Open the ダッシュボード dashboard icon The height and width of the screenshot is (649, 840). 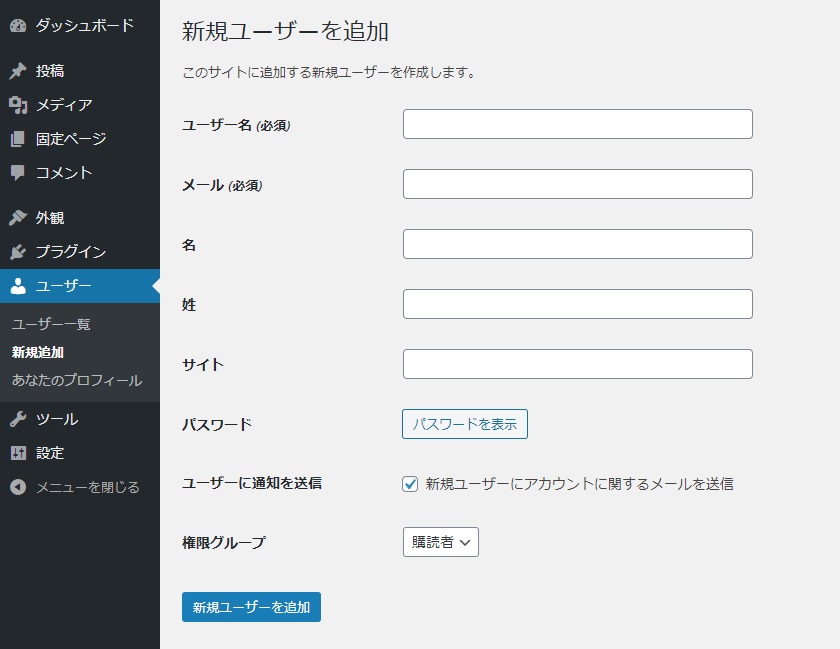click(x=18, y=26)
